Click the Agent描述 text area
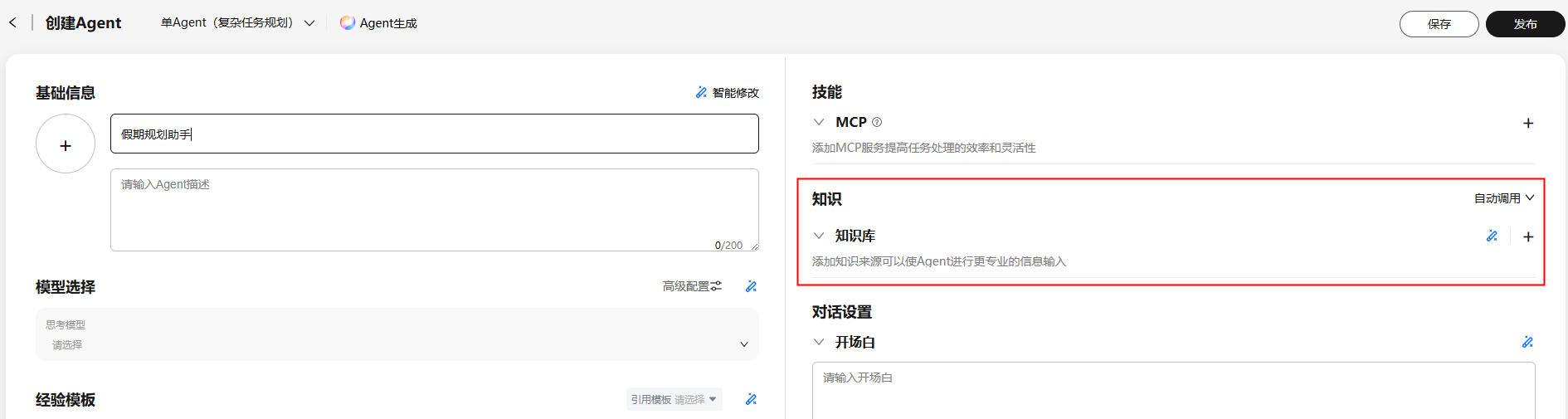Viewport: 1568px width, 419px height. pyautogui.click(x=434, y=210)
